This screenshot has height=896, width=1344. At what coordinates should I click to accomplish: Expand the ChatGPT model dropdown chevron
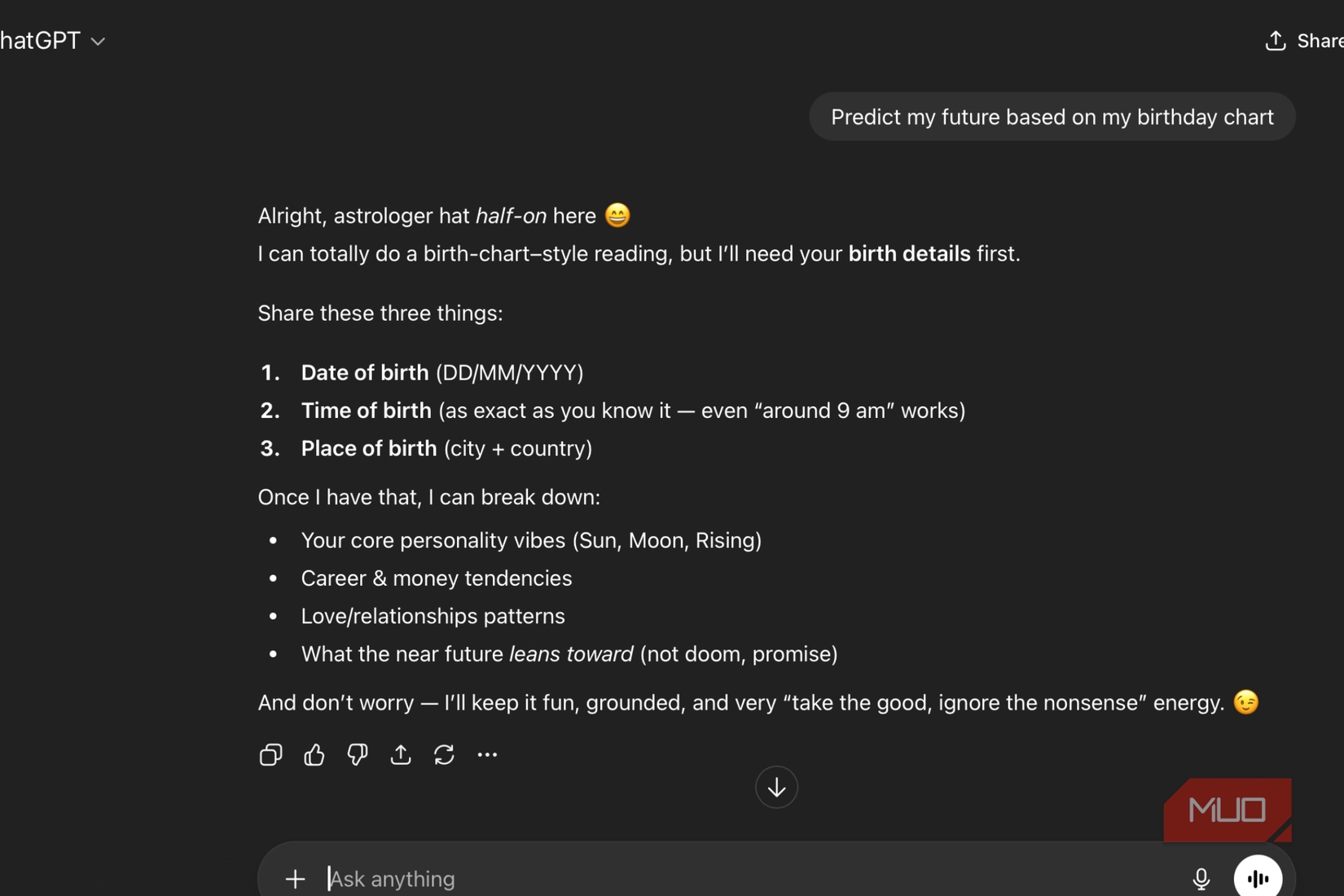coord(99,42)
